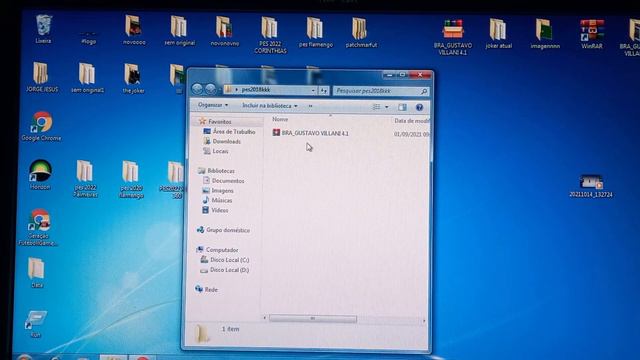Open the 20211014_132724 video file
The width and height of the screenshot is (640, 360).
coord(591,186)
